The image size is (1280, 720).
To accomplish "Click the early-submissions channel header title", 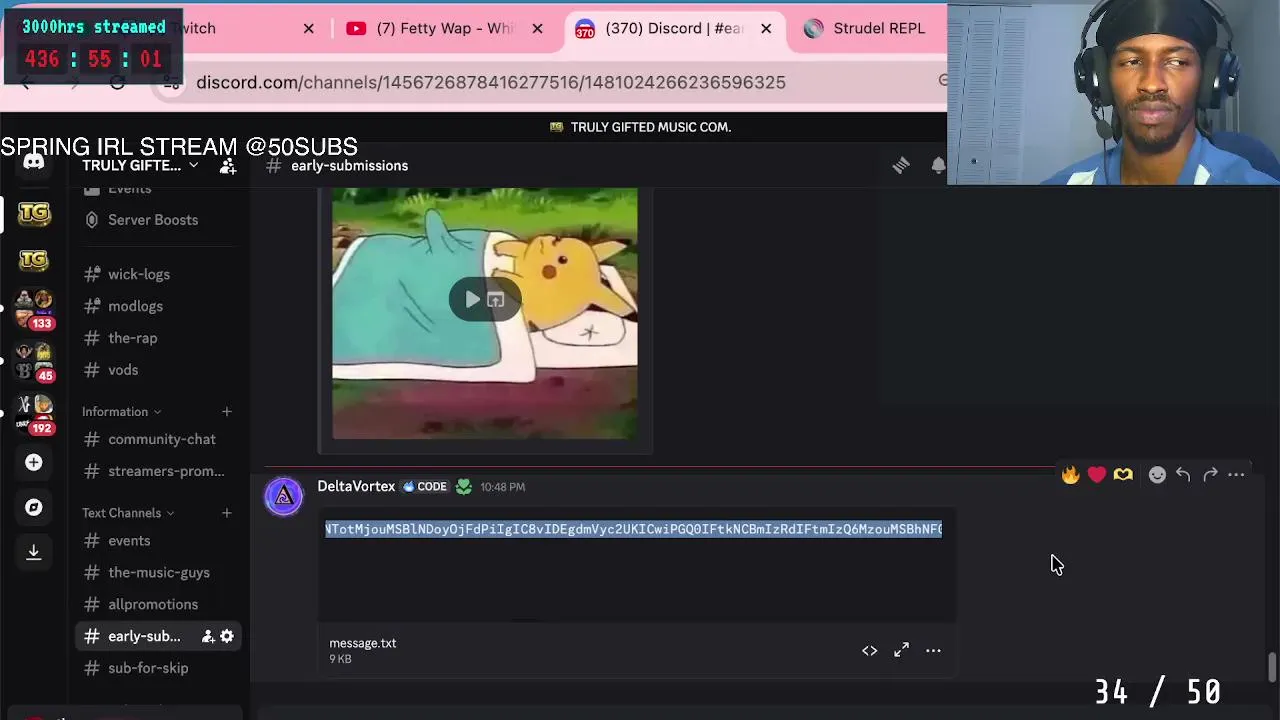I will click(x=349, y=166).
